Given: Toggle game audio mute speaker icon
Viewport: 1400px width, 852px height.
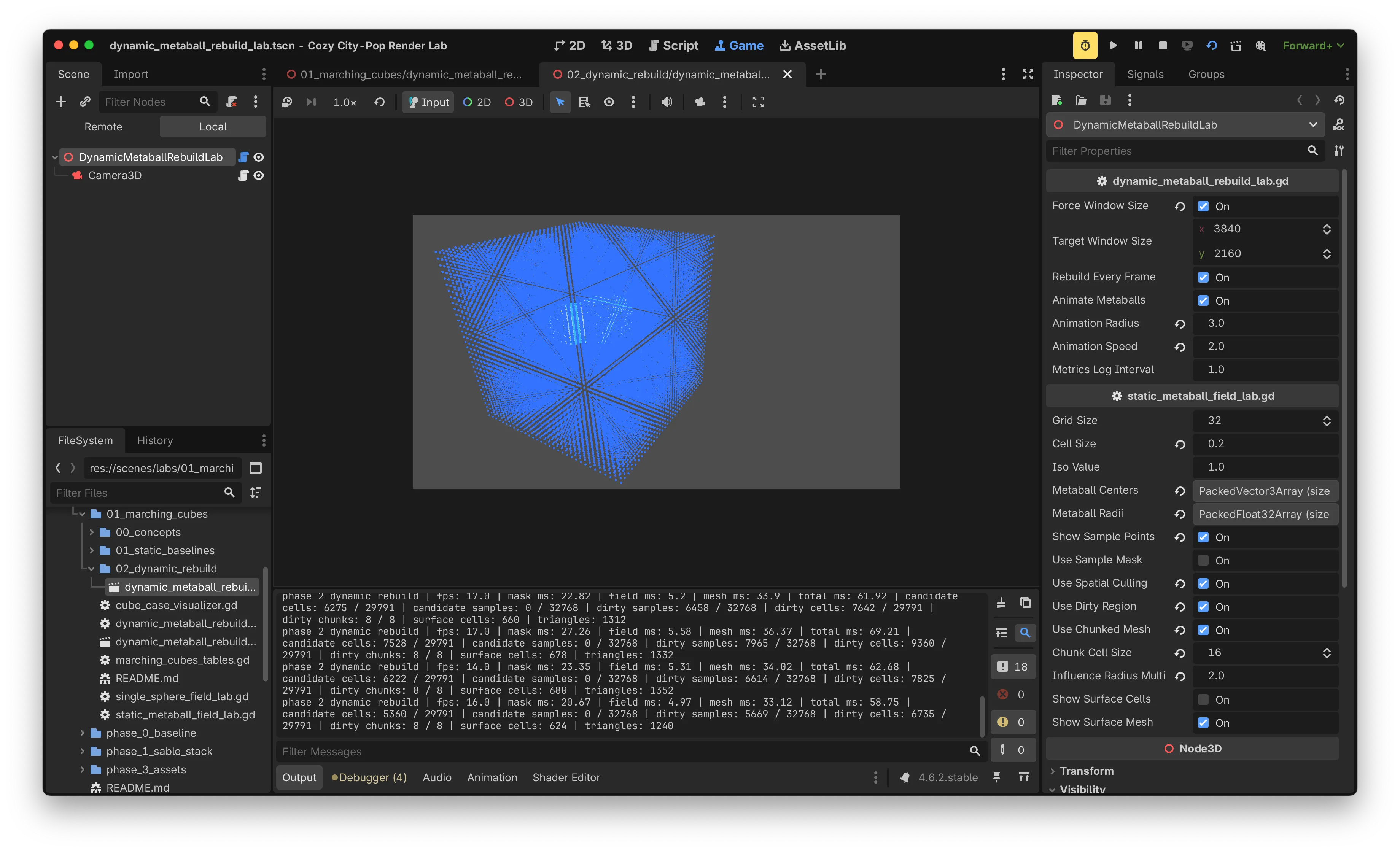Looking at the screenshot, I should (667, 102).
